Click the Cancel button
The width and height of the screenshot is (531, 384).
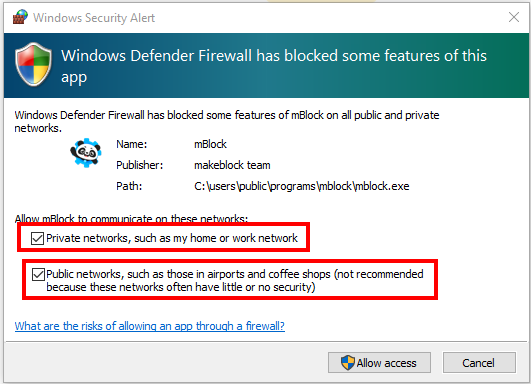(x=479, y=363)
